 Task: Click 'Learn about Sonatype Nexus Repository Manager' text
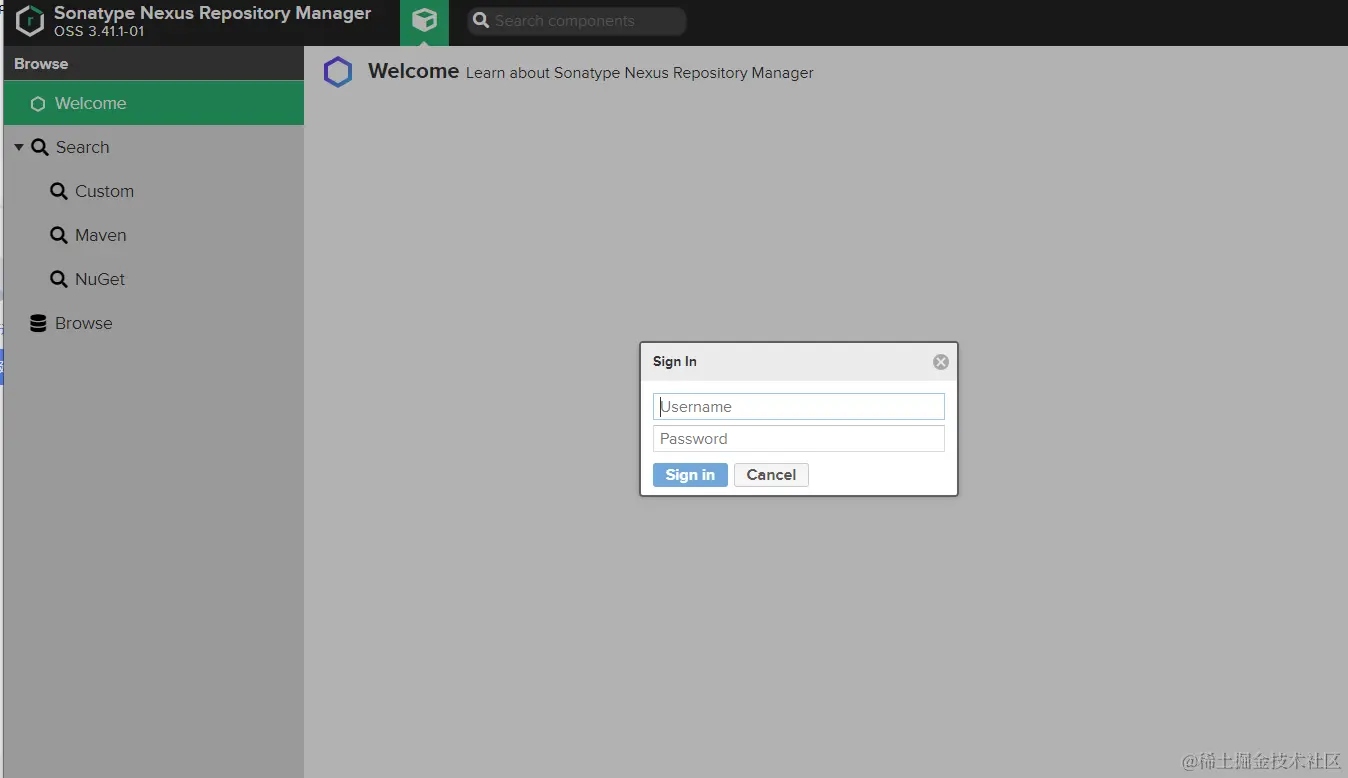coord(640,73)
